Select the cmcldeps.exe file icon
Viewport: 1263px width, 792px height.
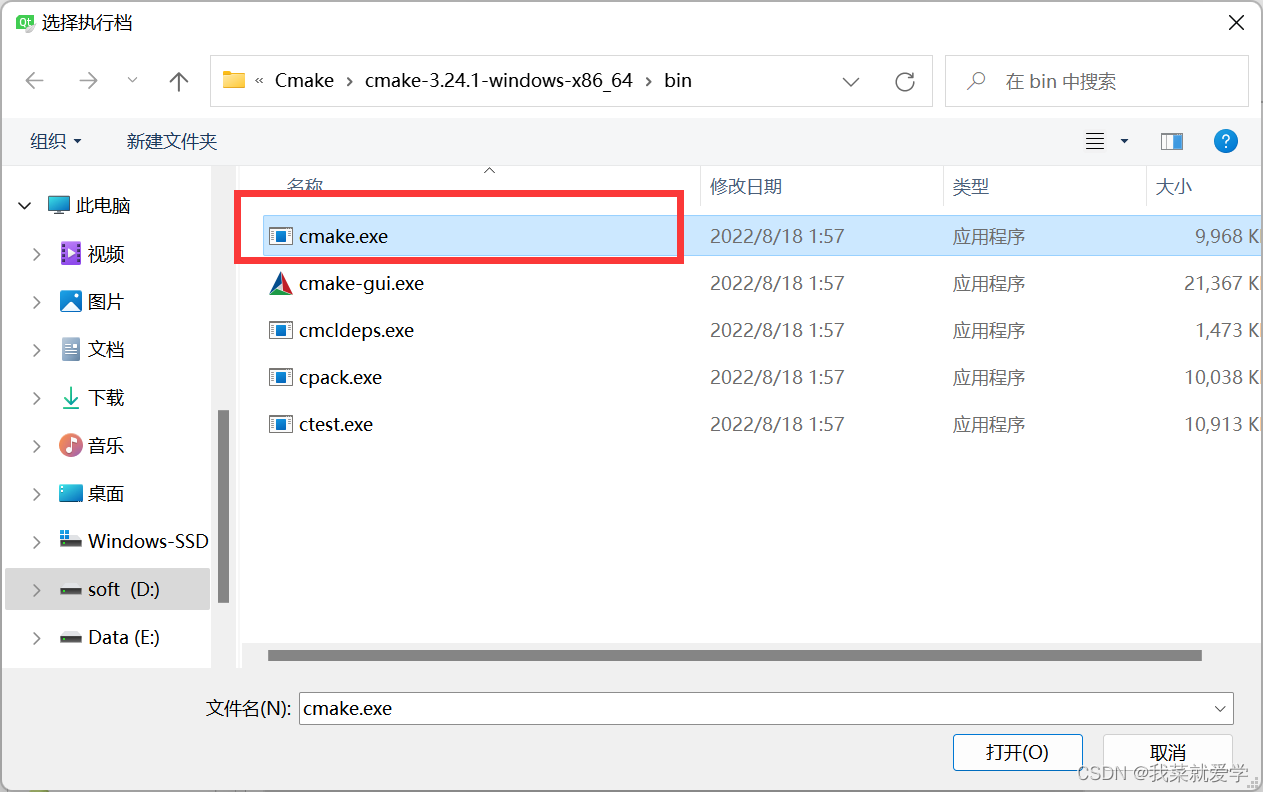(x=281, y=330)
